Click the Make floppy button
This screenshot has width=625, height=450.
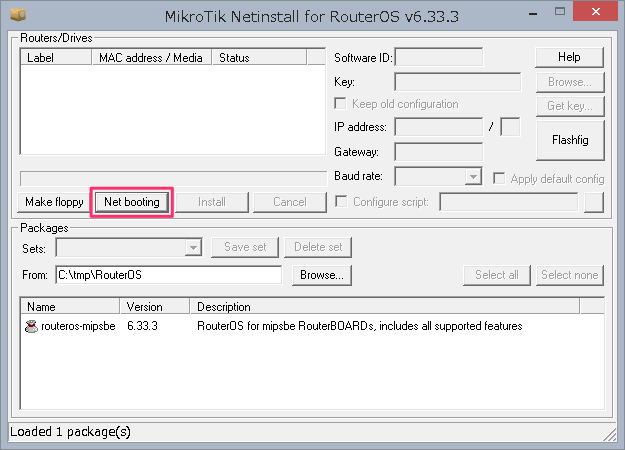tap(54, 202)
